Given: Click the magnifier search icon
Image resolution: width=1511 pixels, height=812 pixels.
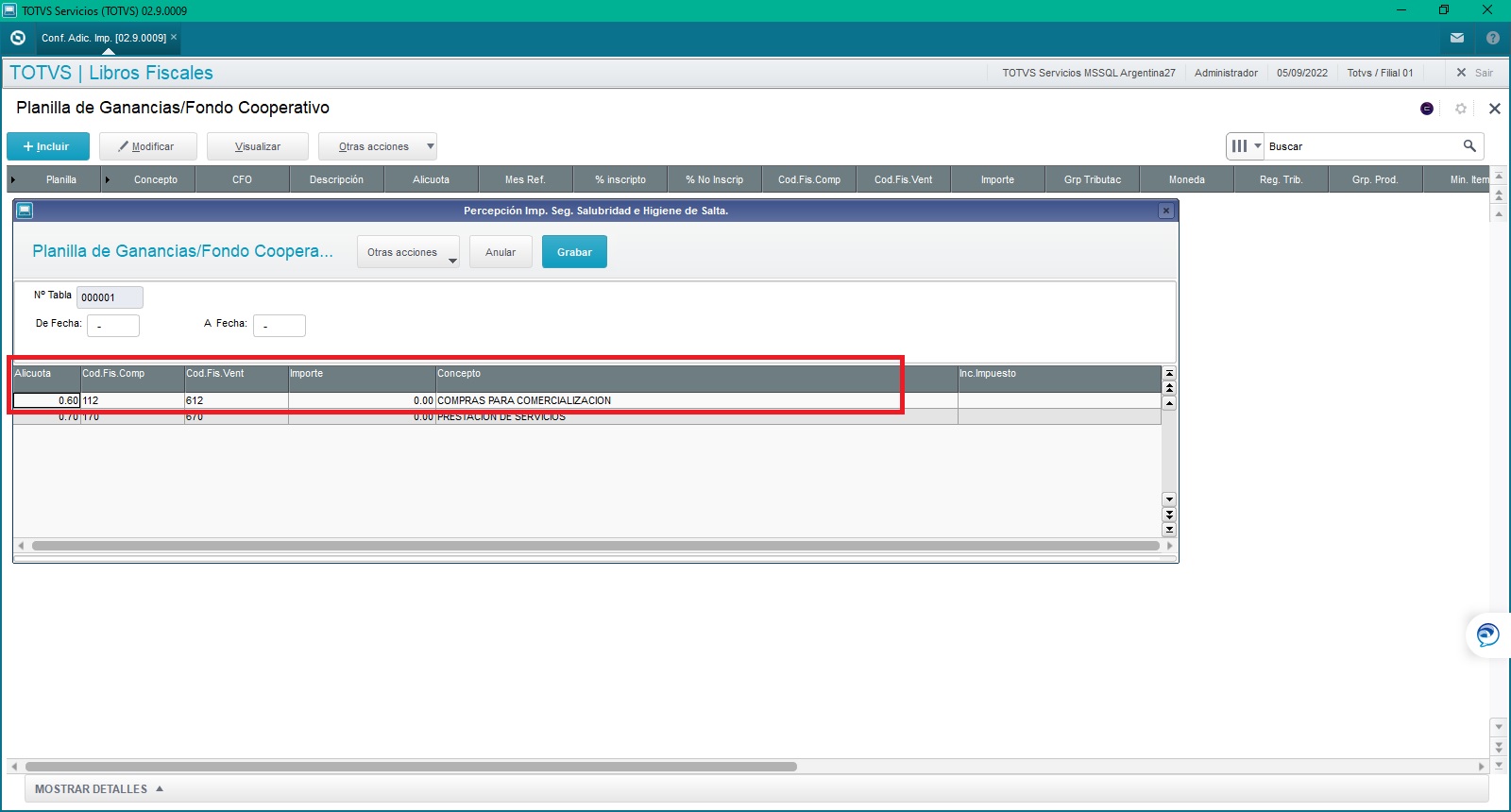Looking at the screenshot, I should point(1469,146).
